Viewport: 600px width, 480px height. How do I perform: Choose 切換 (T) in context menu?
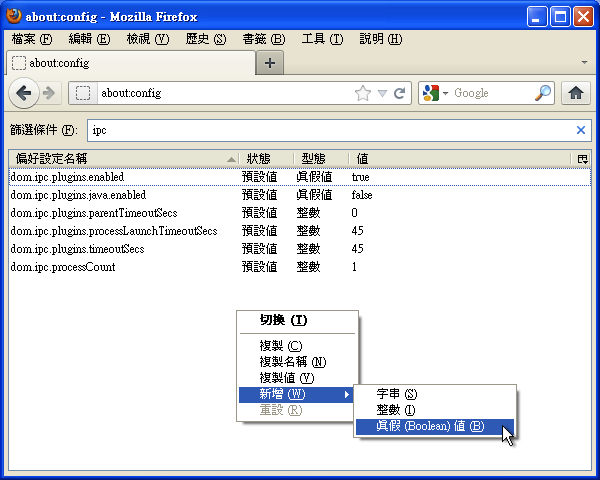(x=297, y=320)
